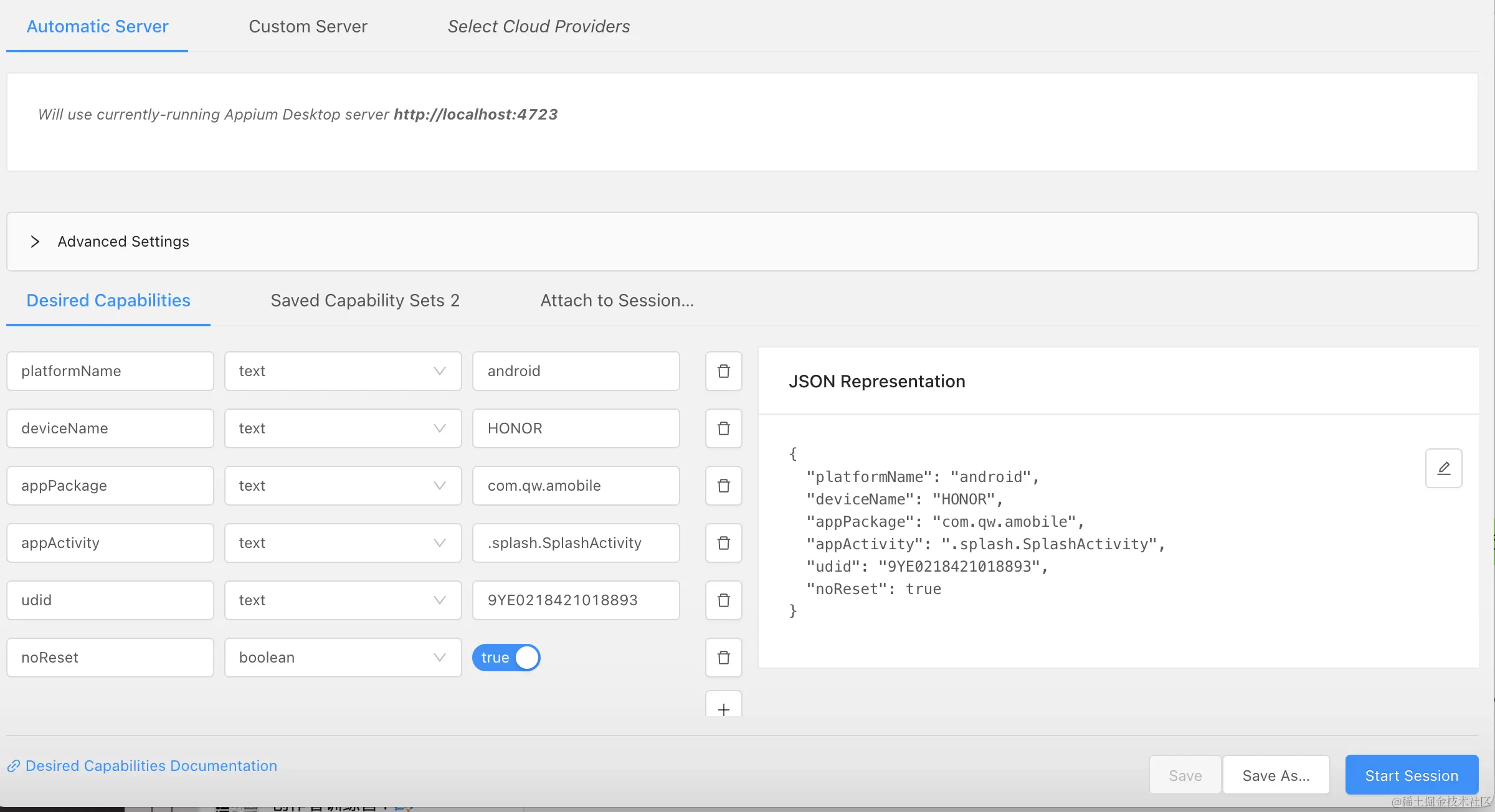Click the appPackage value input field
Screen dimensions: 1495x812
[576, 486]
